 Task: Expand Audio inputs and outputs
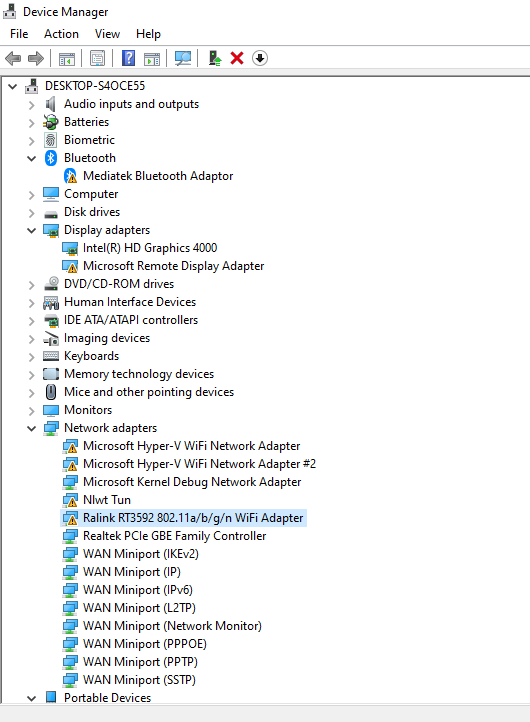(x=31, y=105)
